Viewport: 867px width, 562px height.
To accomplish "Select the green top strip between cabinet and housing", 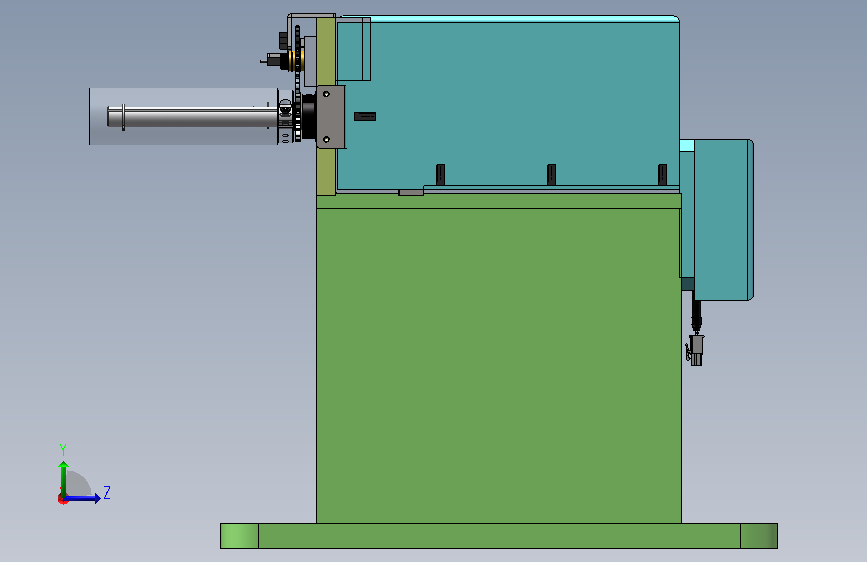I will 499,200.
